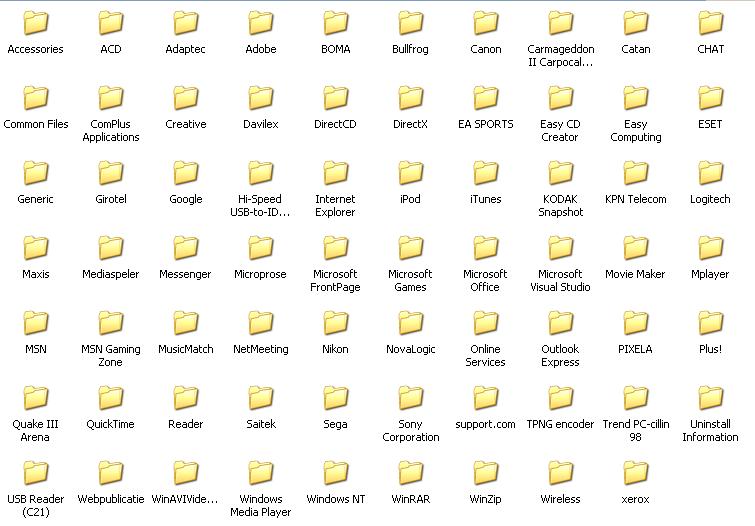Viewport: 755px width, 526px height.
Task: Select the Generic folder icon
Action: click(36, 173)
